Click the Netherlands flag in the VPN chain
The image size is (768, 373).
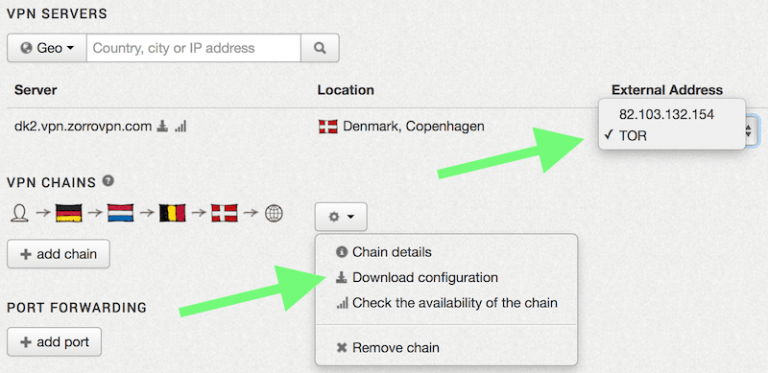click(120, 213)
